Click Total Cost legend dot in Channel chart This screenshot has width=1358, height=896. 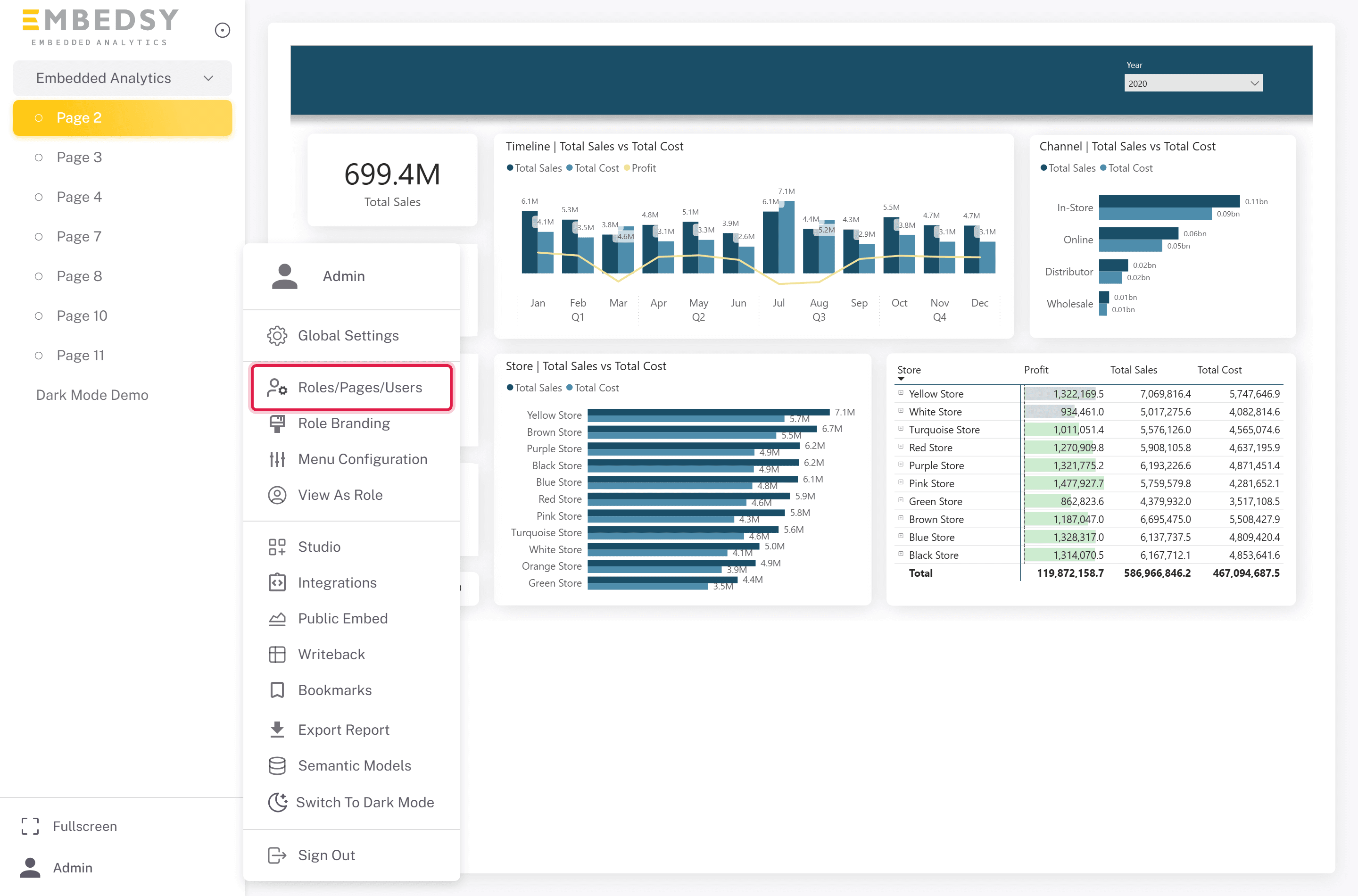1103,168
